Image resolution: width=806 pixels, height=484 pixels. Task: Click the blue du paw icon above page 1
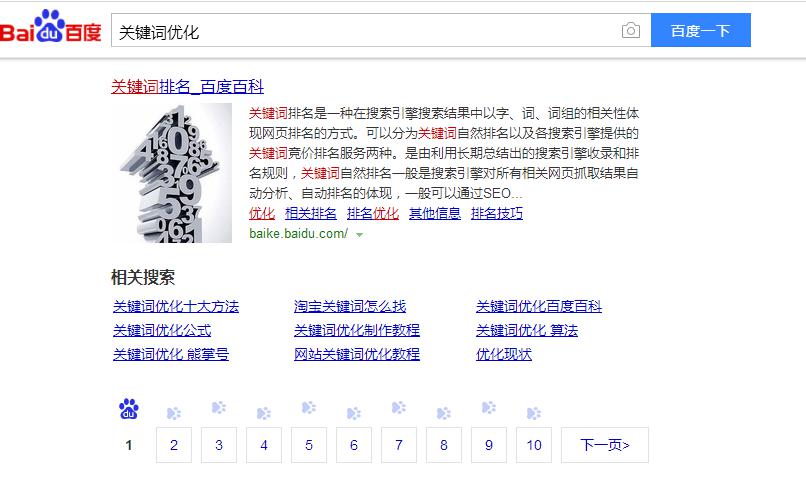click(x=129, y=409)
